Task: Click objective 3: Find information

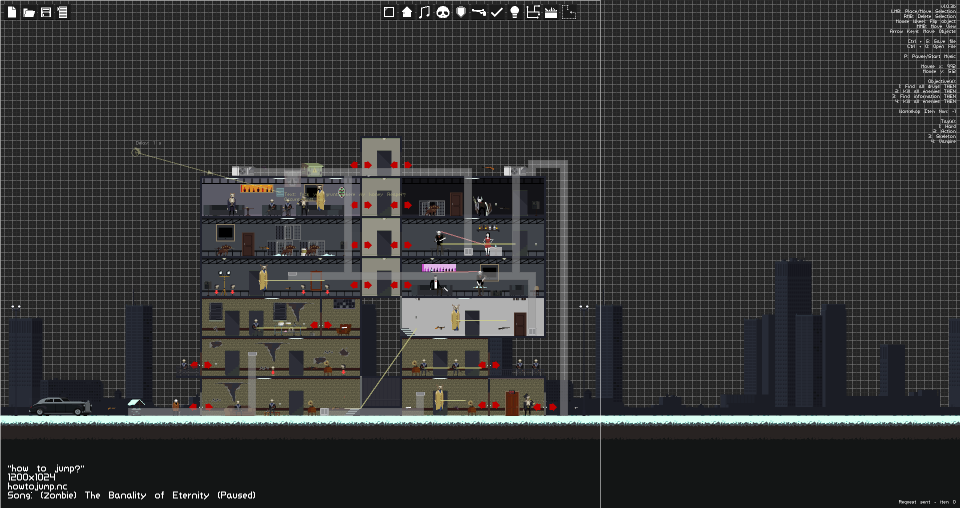Action: pyautogui.click(x=924, y=96)
